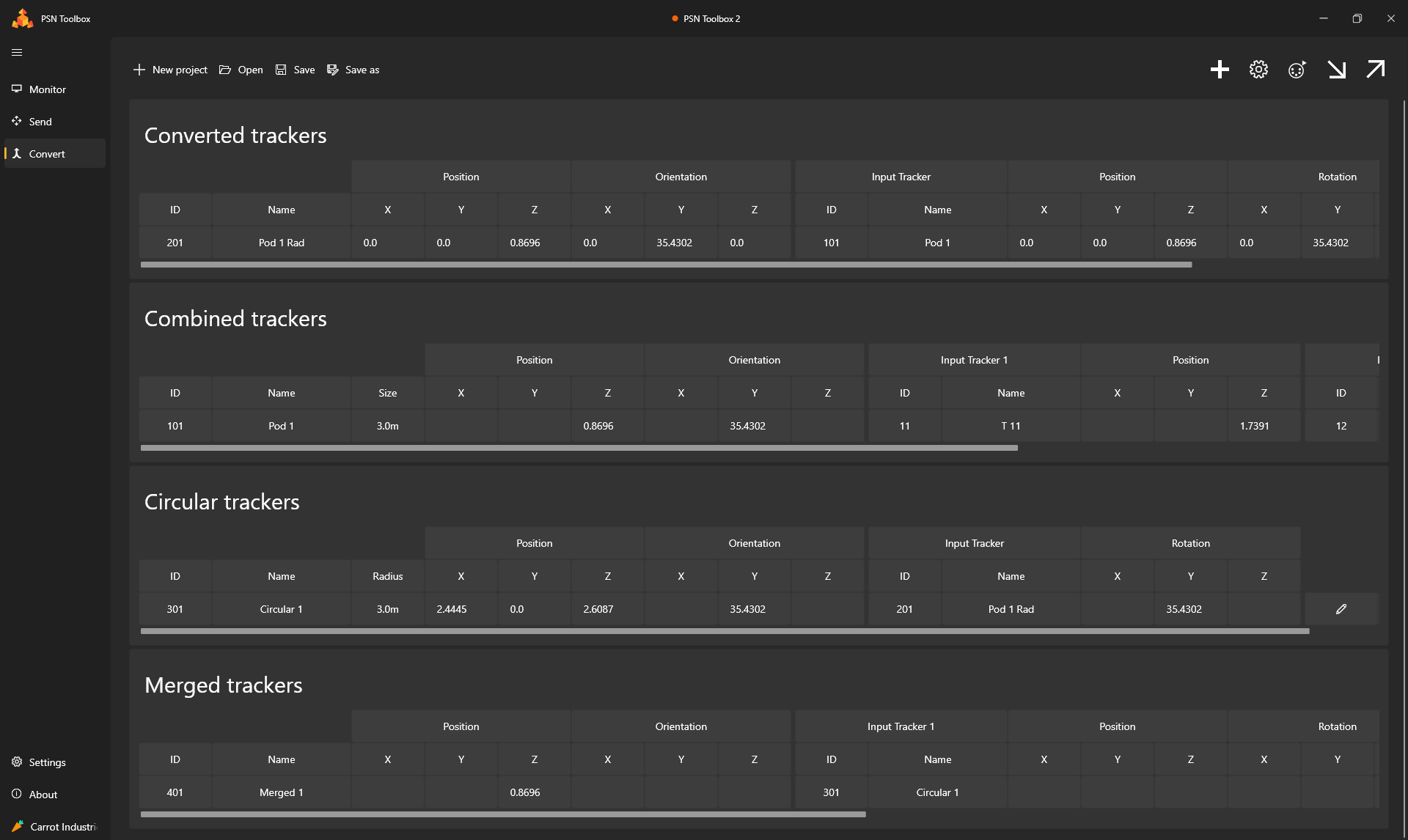The width and height of the screenshot is (1408, 840).
Task: Click the MIDI connector icon
Action: coord(1297,70)
